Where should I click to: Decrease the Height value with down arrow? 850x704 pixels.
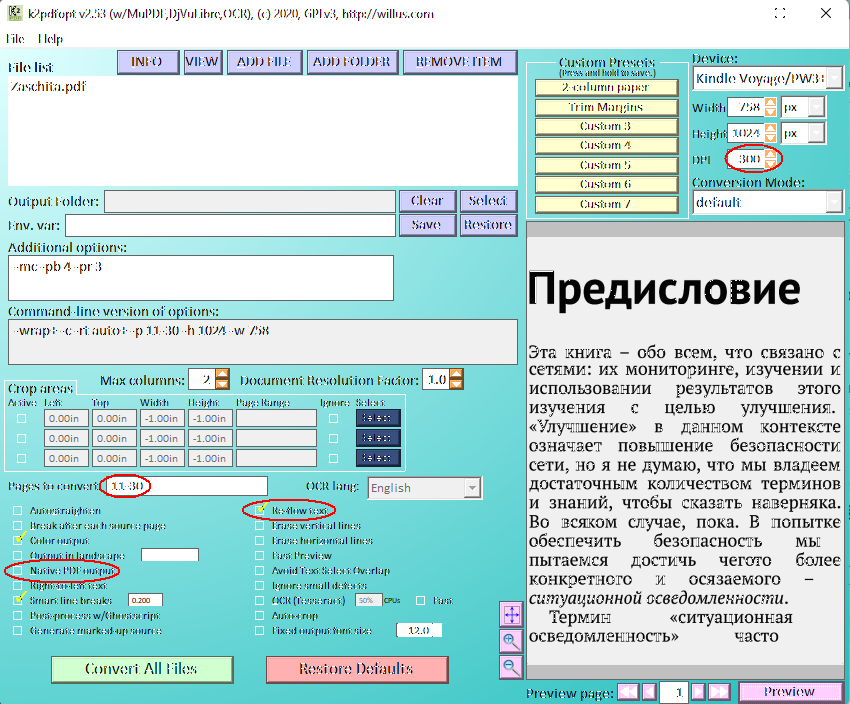point(770,138)
